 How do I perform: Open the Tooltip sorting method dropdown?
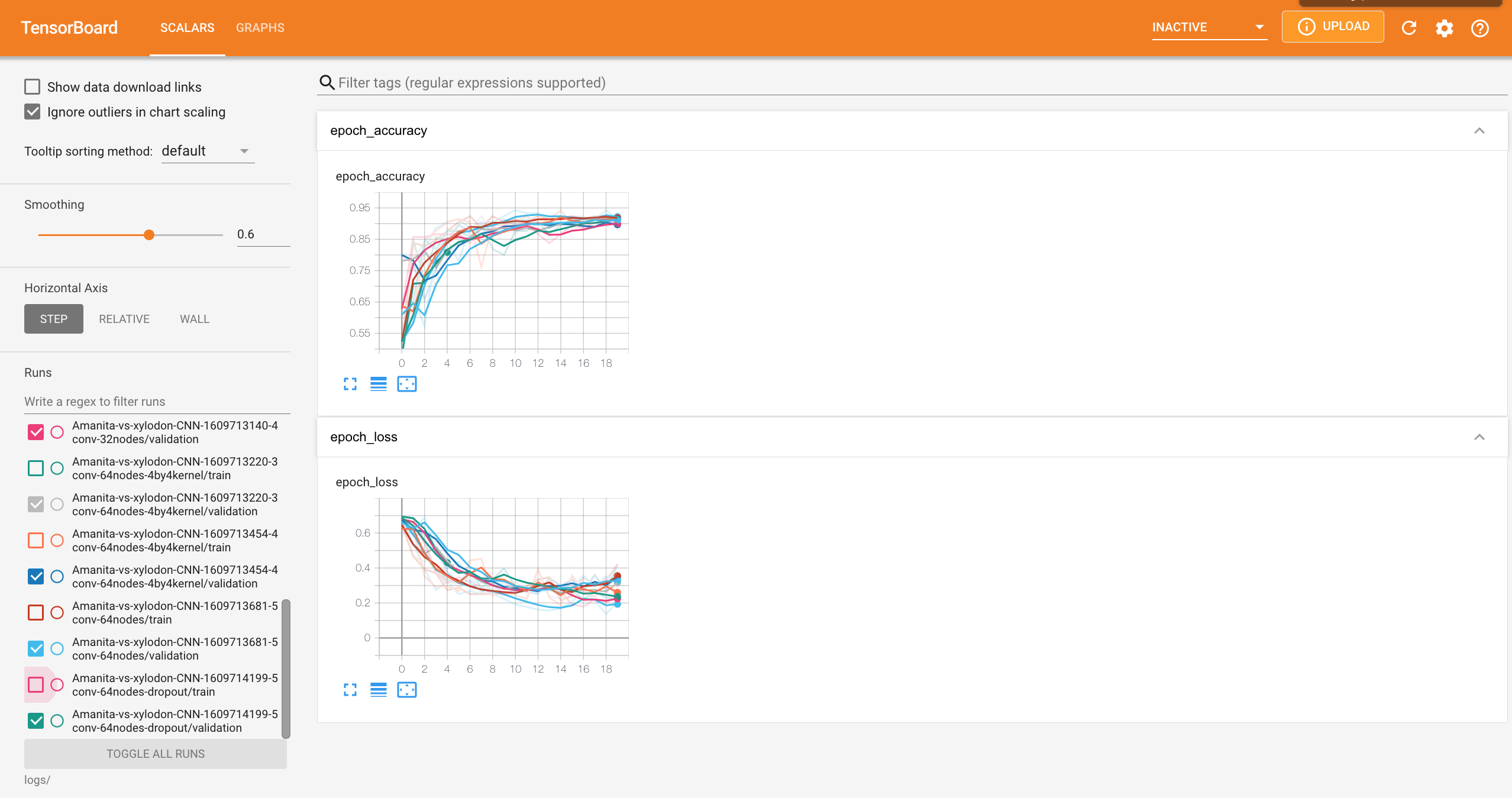pyautogui.click(x=205, y=150)
